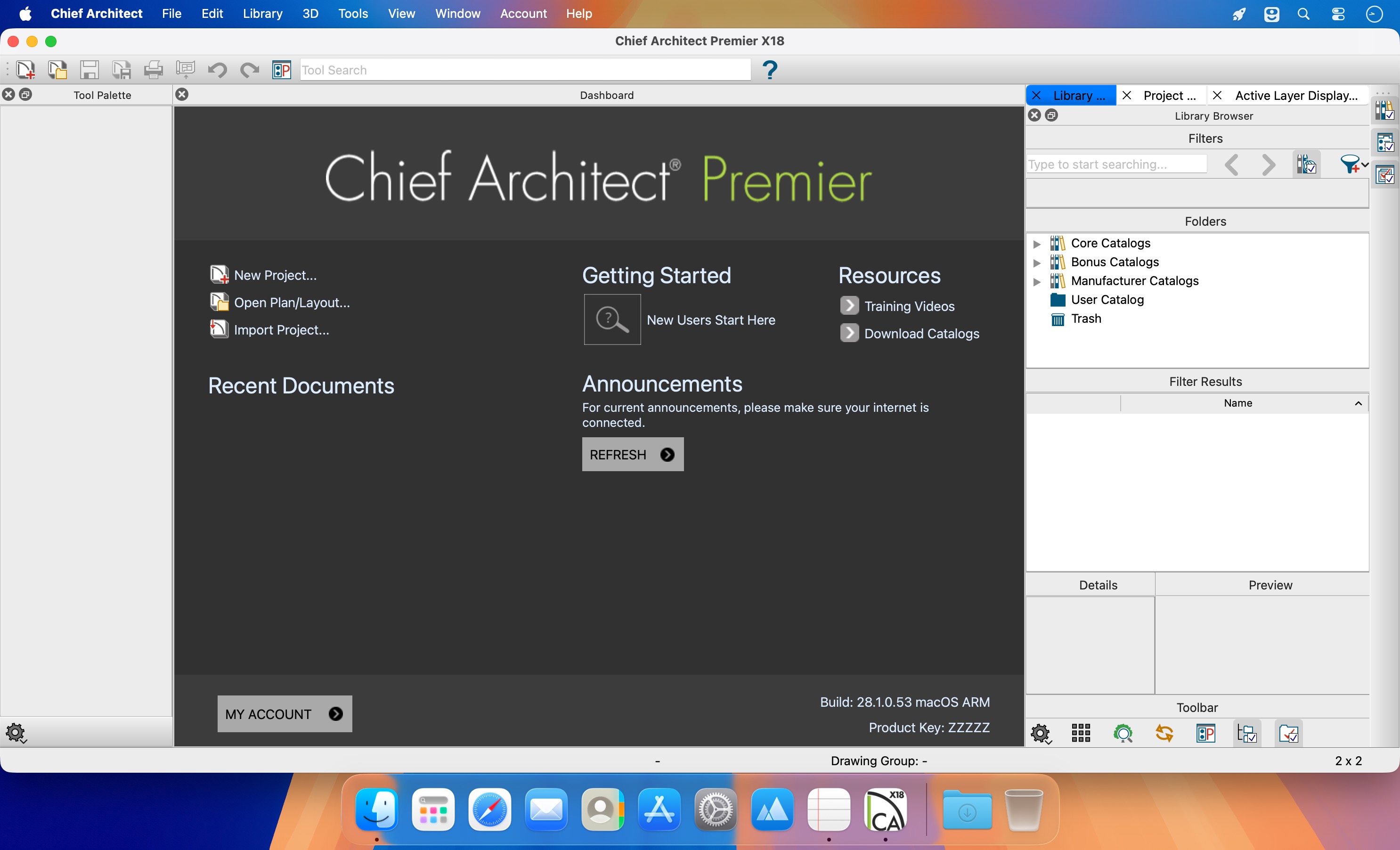The image size is (1400, 850).
Task: Undock the Tool Palette panel
Action: (x=25, y=94)
